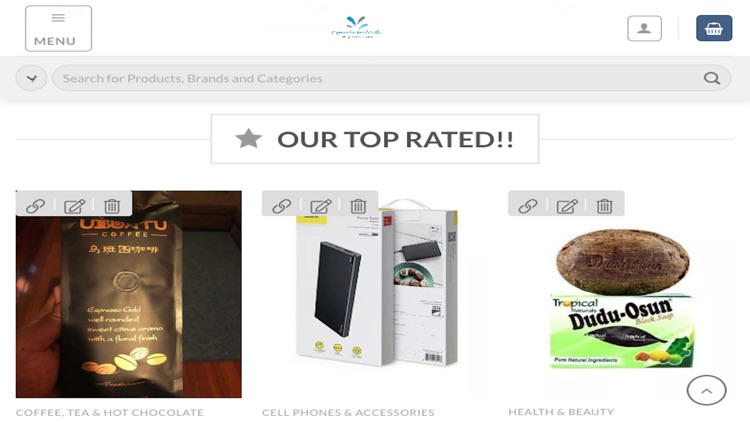Image resolution: width=750 pixels, height=422 pixels.
Task: Open the Ubuntu Coffee product image
Action: pyautogui.click(x=129, y=306)
